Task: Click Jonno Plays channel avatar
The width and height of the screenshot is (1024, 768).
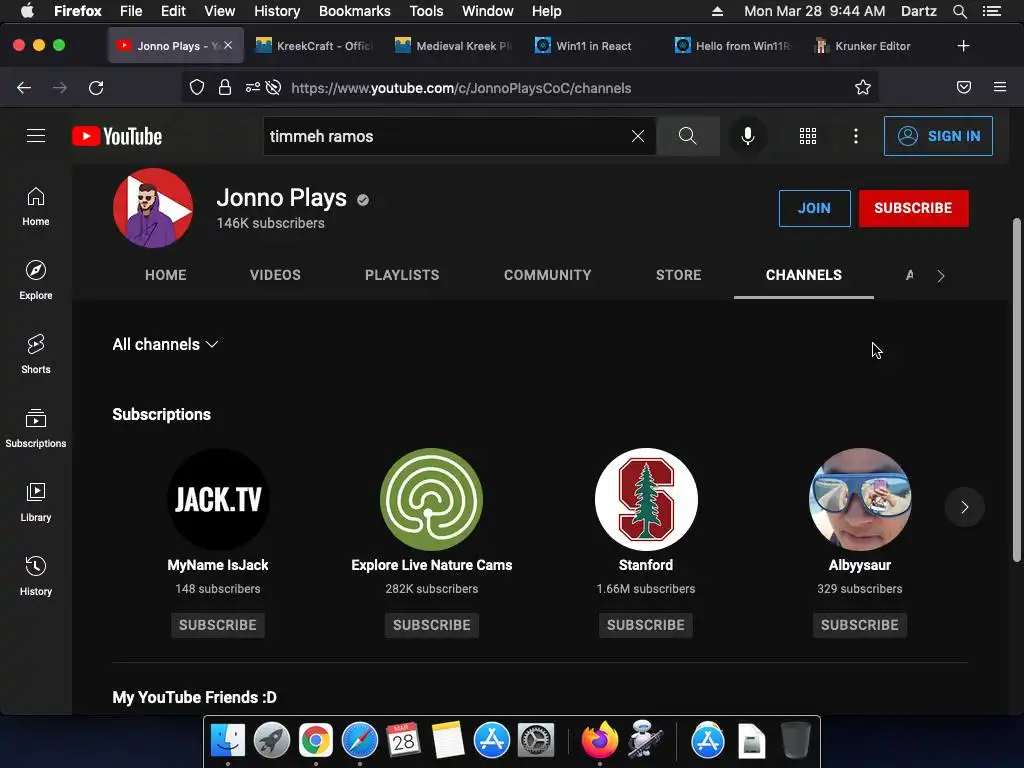Action: 153,208
